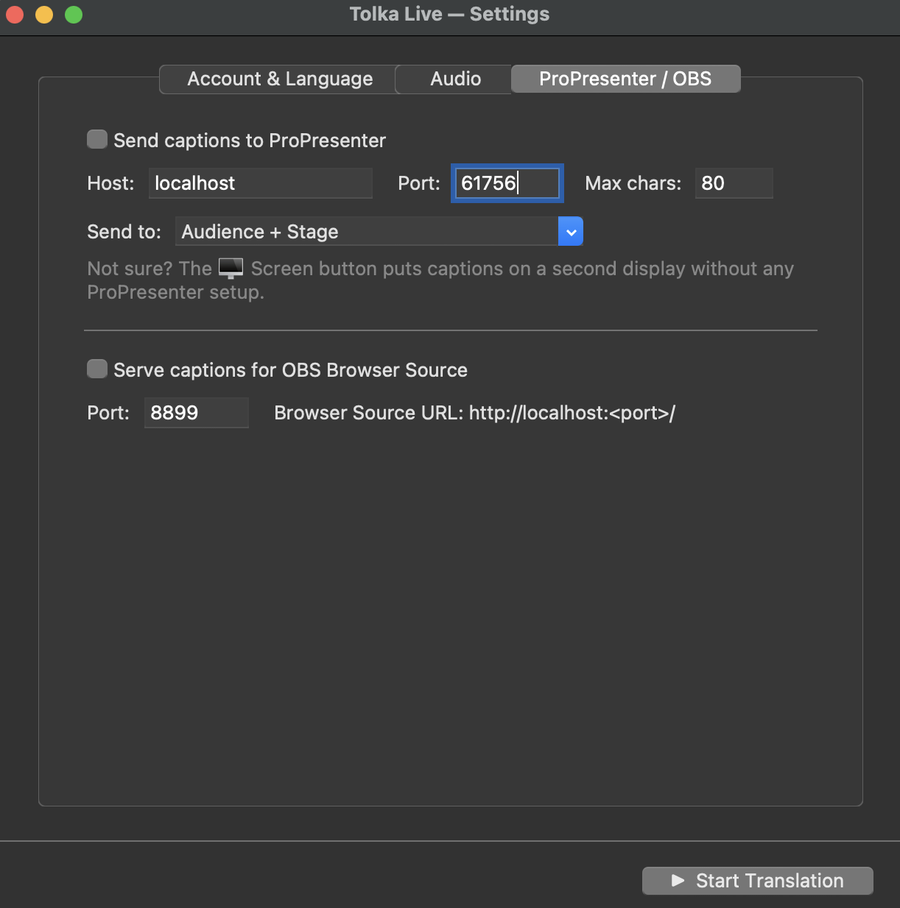Close the Settings window with red button

(14, 14)
